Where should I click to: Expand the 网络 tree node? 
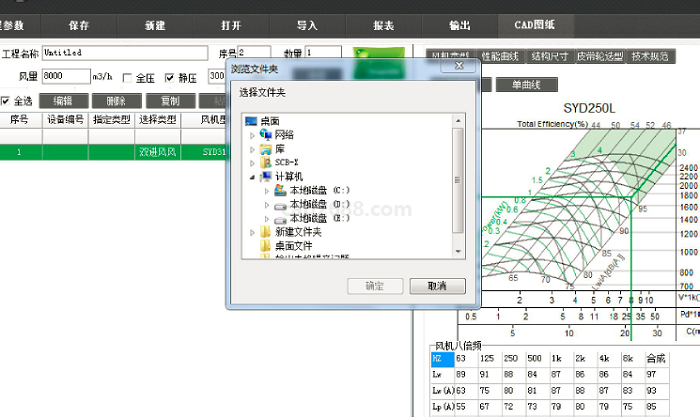click(x=253, y=134)
